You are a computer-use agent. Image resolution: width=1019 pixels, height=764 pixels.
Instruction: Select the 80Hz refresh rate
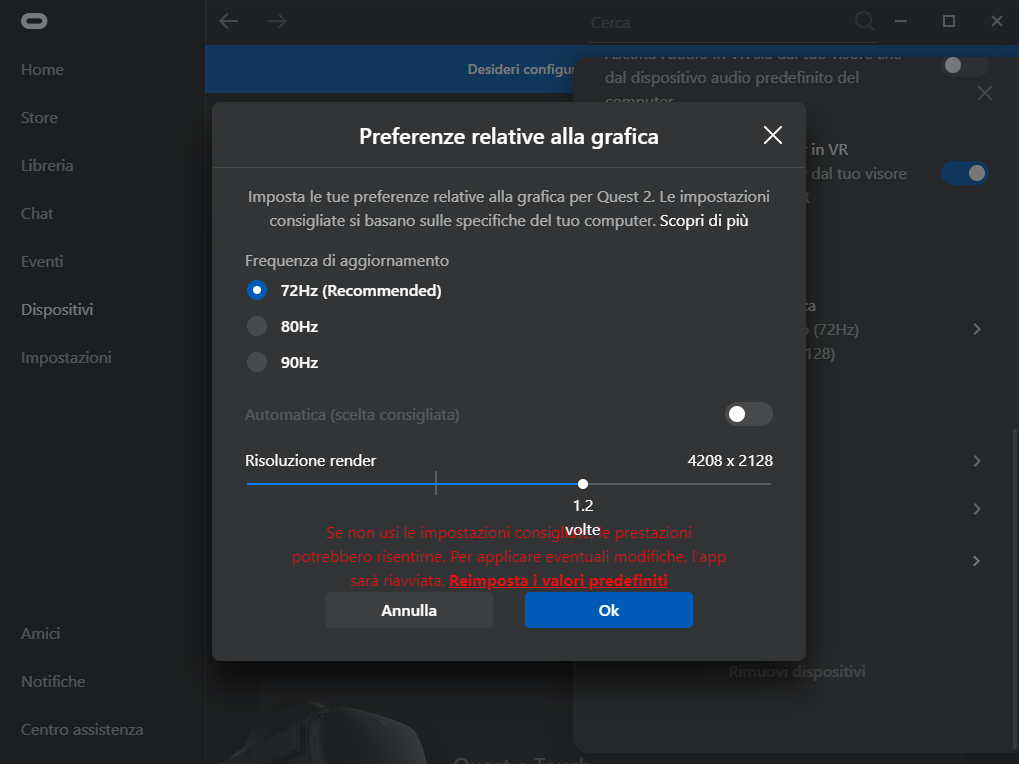click(x=257, y=327)
